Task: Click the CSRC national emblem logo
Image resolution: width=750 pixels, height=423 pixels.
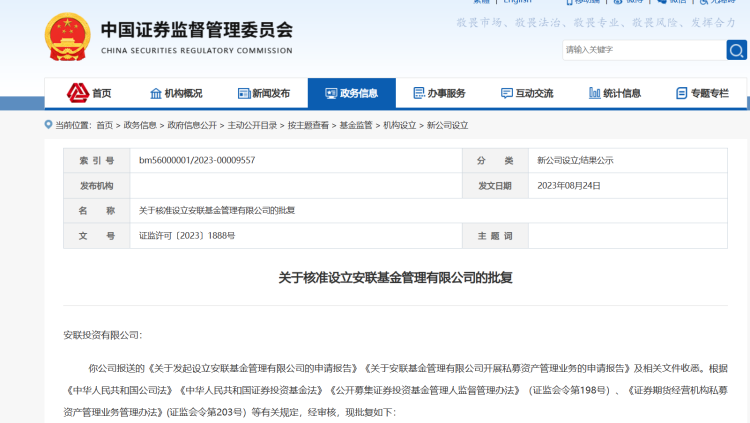Action: point(67,37)
